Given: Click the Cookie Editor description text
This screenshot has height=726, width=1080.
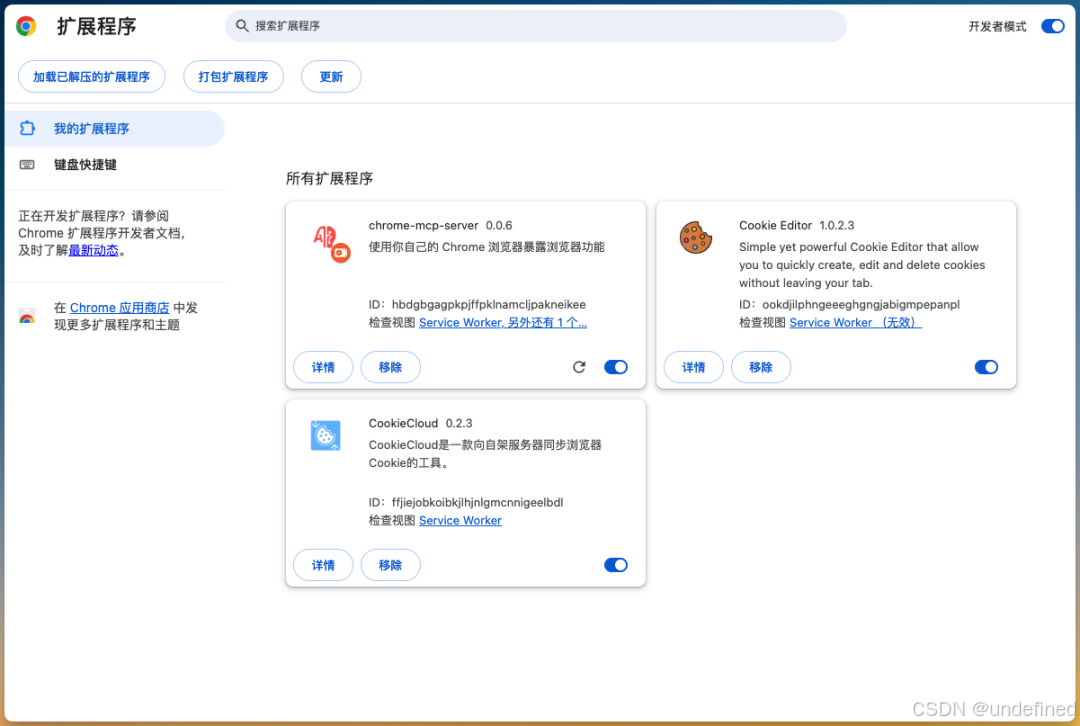Looking at the screenshot, I should coord(862,265).
